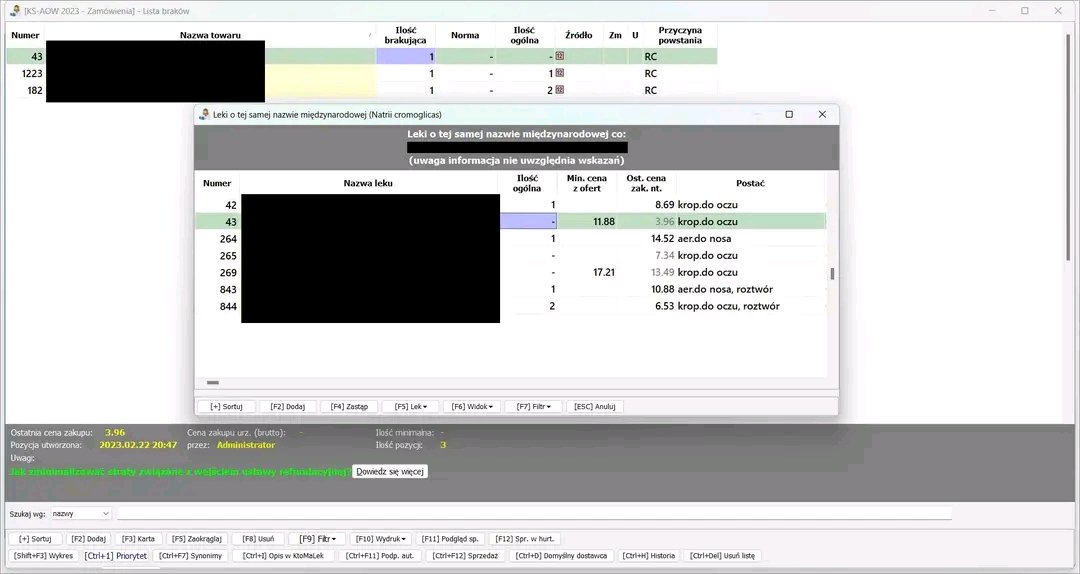Open [Ctrl+H] Historia
Viewport: 1080px width, 574px height.
(x=648, y=555)
